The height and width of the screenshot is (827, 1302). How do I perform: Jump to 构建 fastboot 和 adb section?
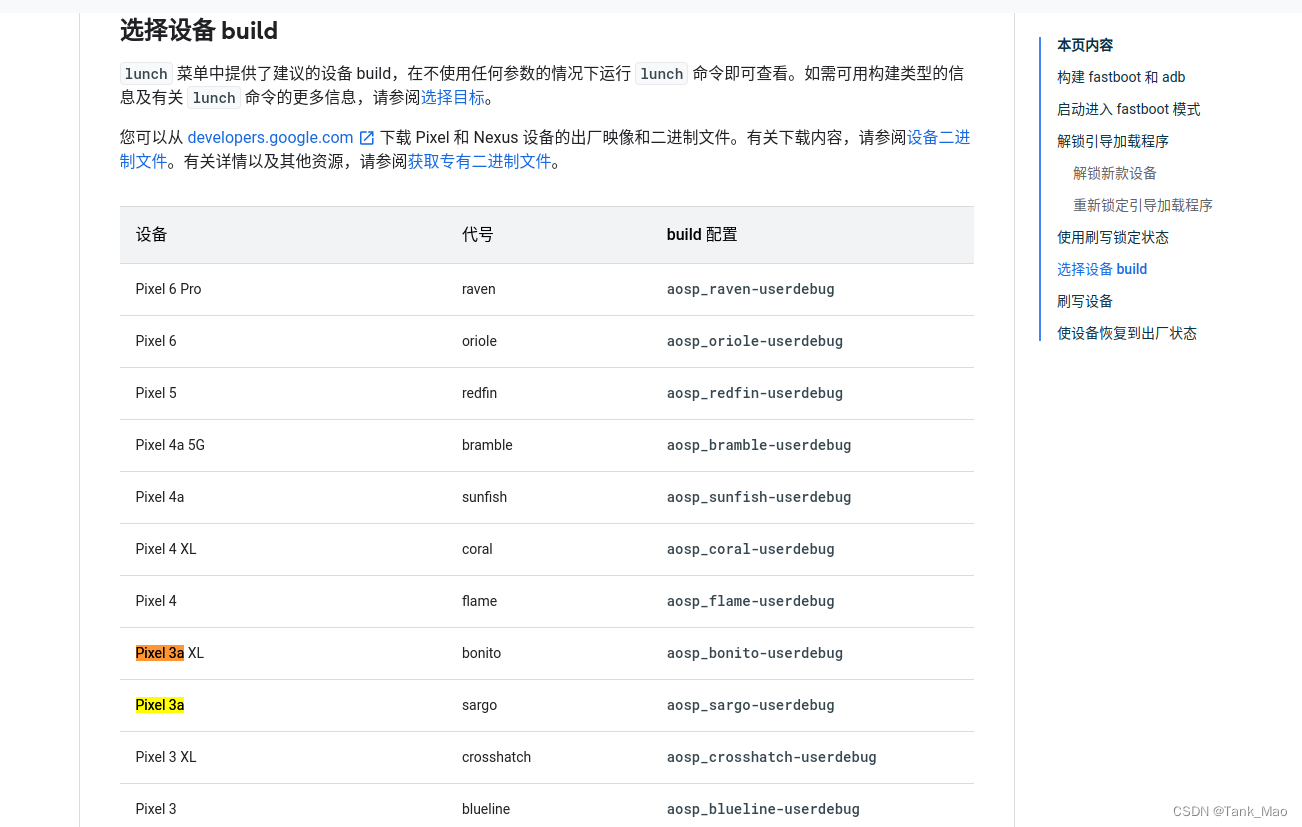pos(1121,77)
